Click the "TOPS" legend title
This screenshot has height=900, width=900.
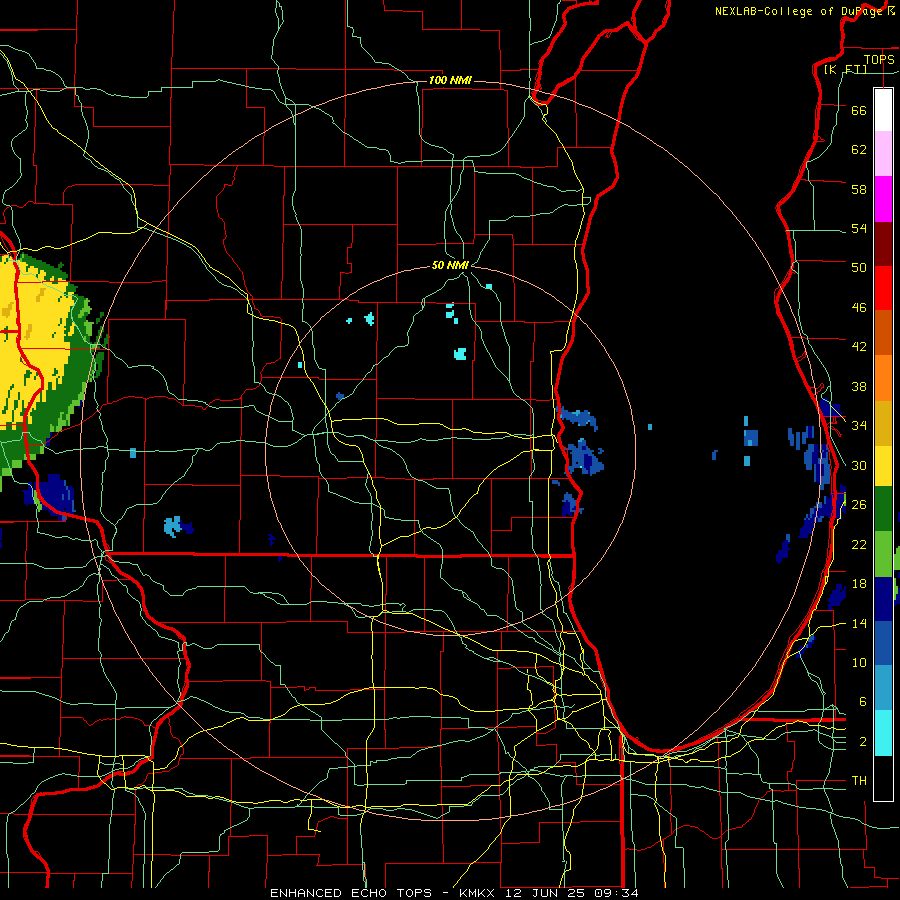[879, 59]
